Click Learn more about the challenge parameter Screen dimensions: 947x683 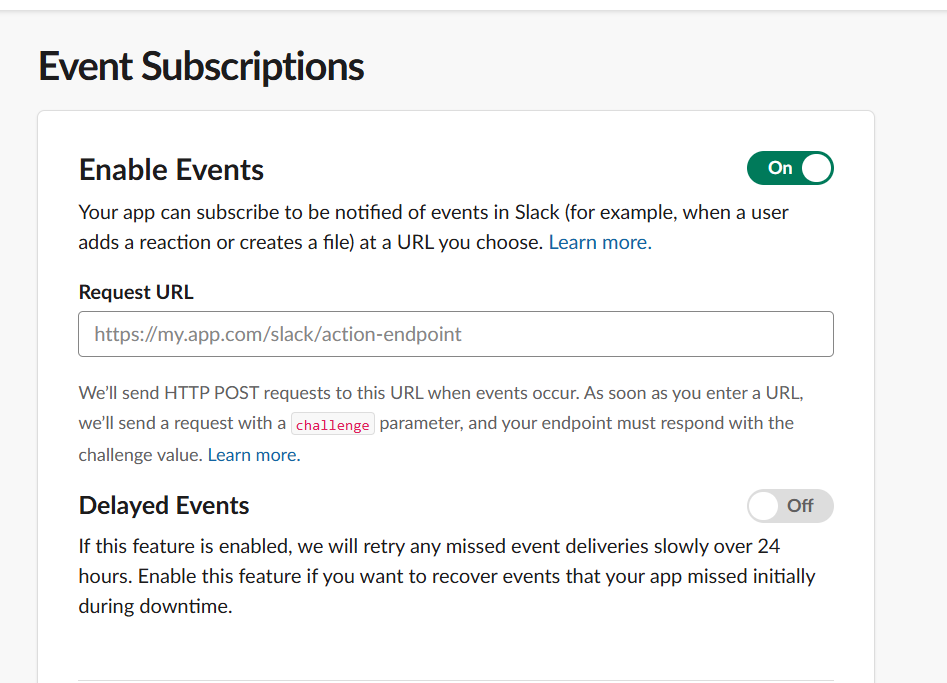[x=252, y=454]
